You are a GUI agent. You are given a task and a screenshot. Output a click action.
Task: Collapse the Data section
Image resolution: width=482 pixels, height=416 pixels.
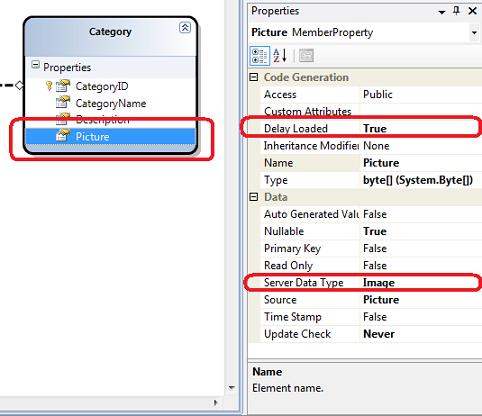pyautogui.click(x=254, y=197)
